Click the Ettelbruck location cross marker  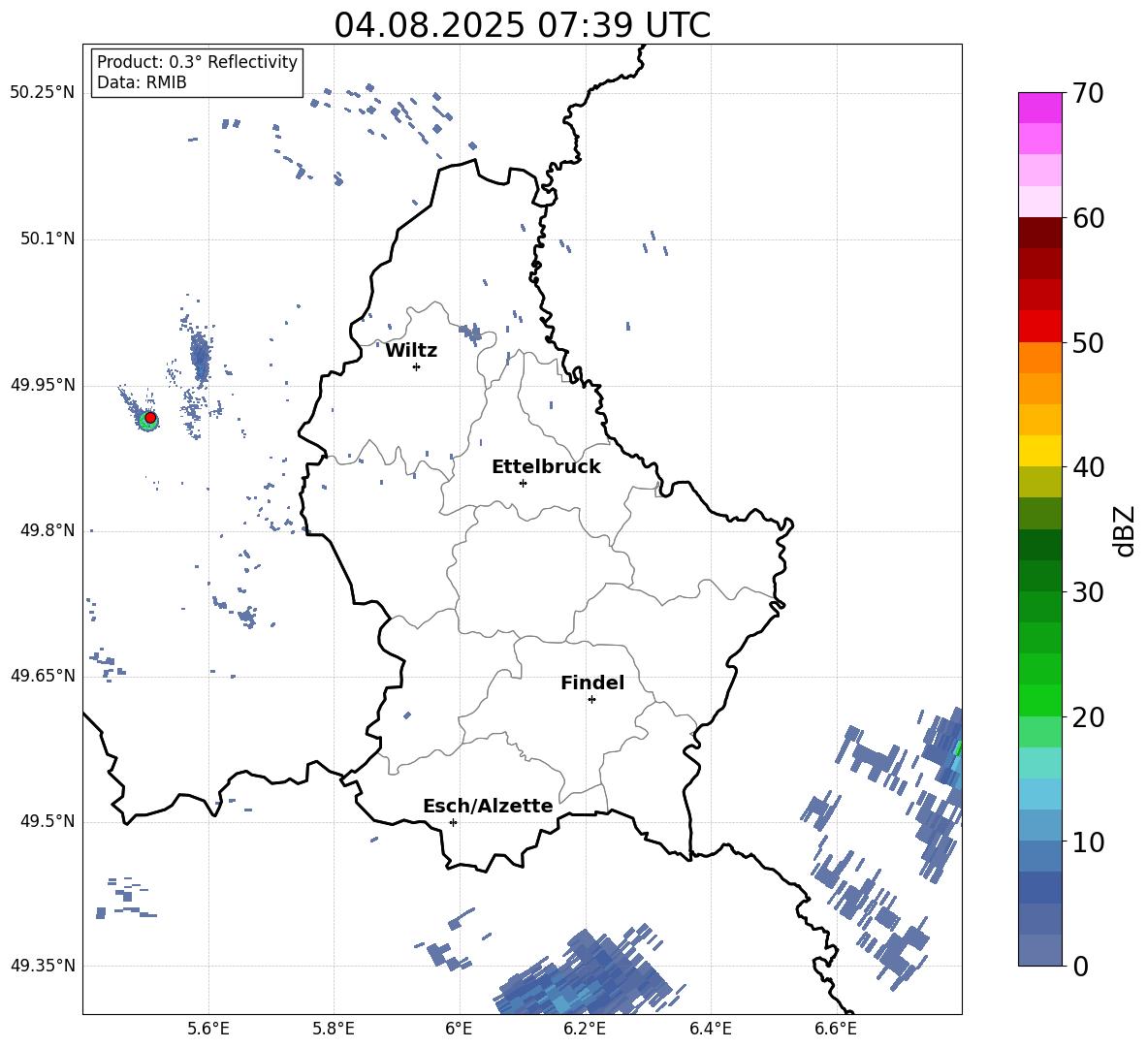(523, 483)
